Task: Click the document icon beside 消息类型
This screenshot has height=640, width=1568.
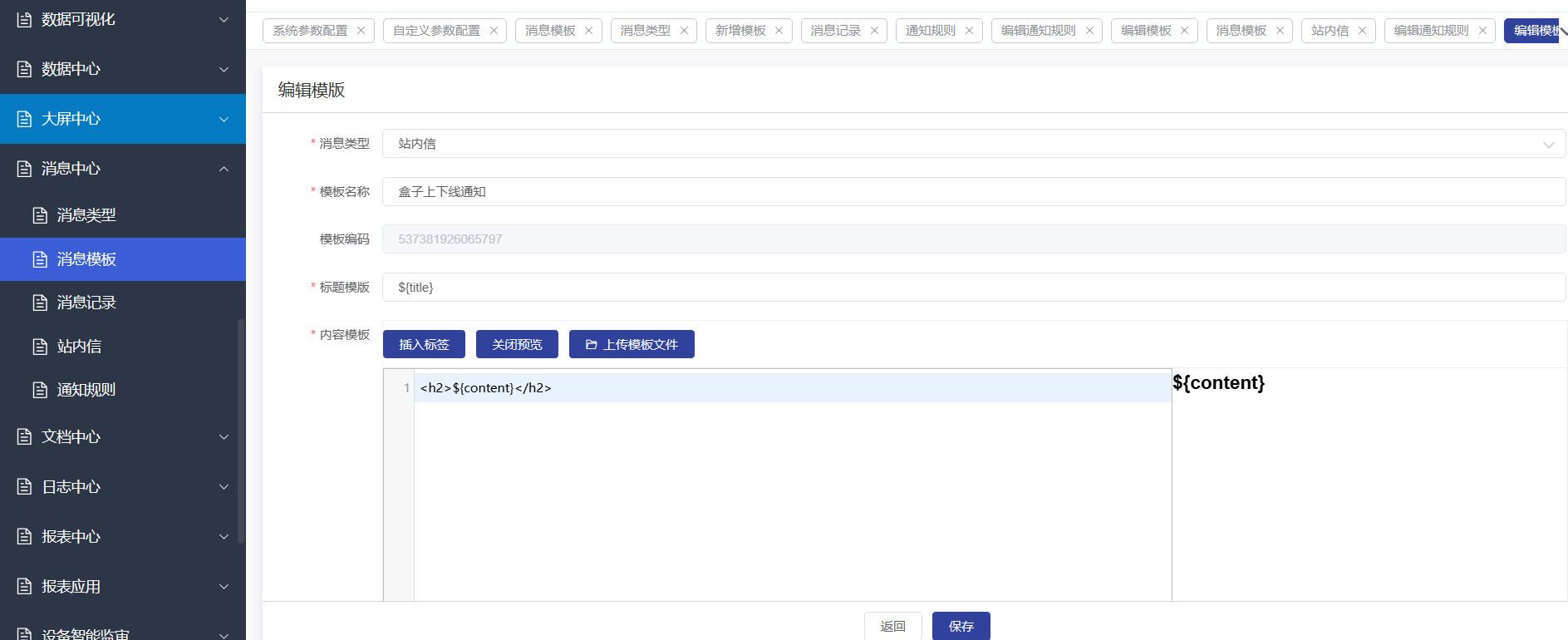Action: click(x=40, y=215)
